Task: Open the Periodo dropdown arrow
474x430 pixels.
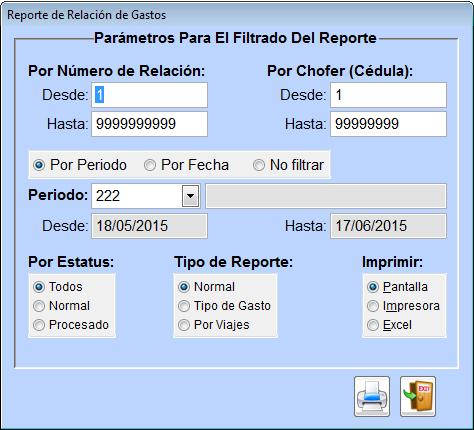Action: (x=190, y=196)
